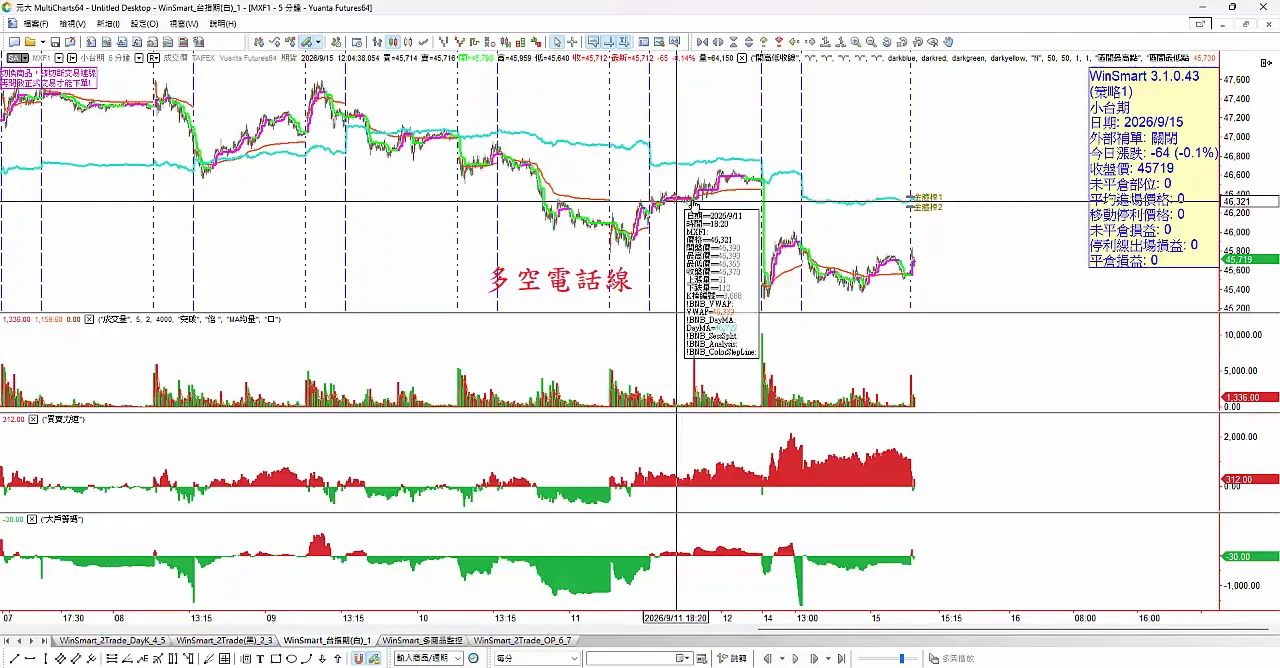The image size is (1280, 668).
Task: Select the arrow pointer tool
Action: 557,42
